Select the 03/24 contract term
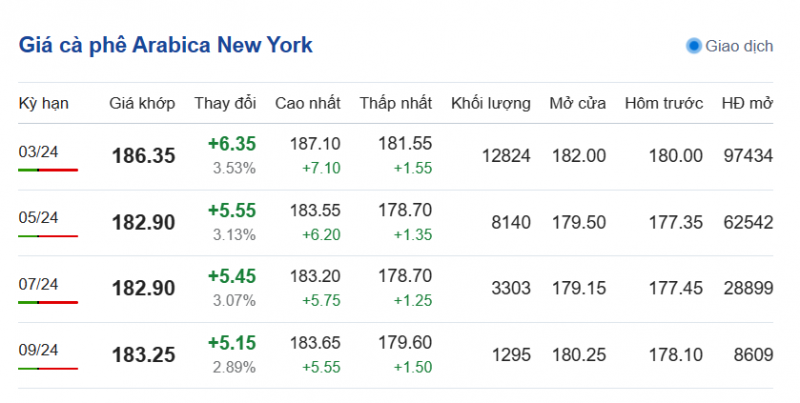 [39, 151]
